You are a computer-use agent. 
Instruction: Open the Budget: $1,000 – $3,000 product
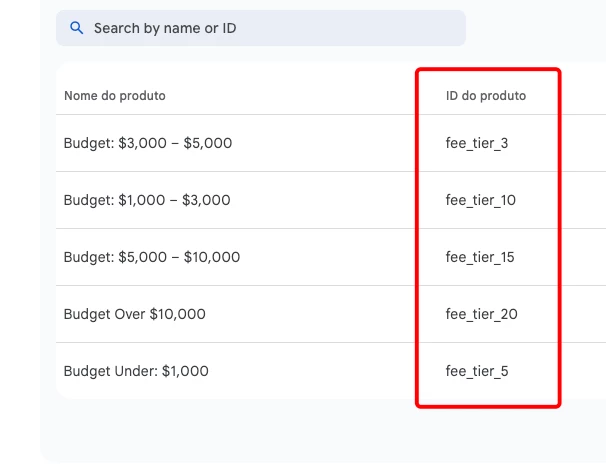[147, 200]
